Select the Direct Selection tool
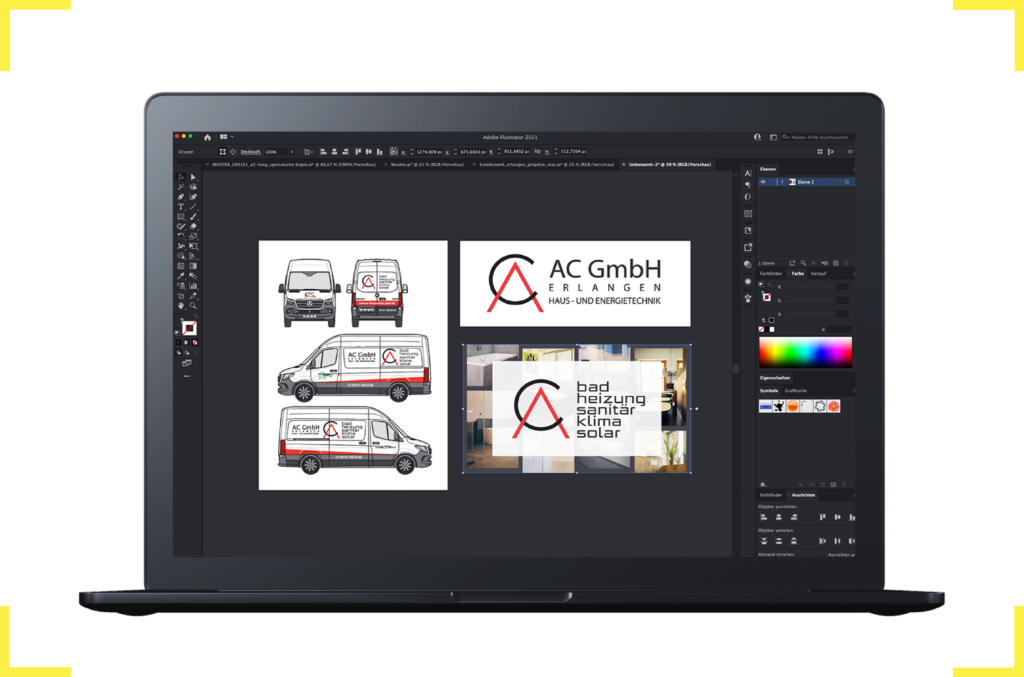This screenshot has width=1024, height=677. (193, 177)
